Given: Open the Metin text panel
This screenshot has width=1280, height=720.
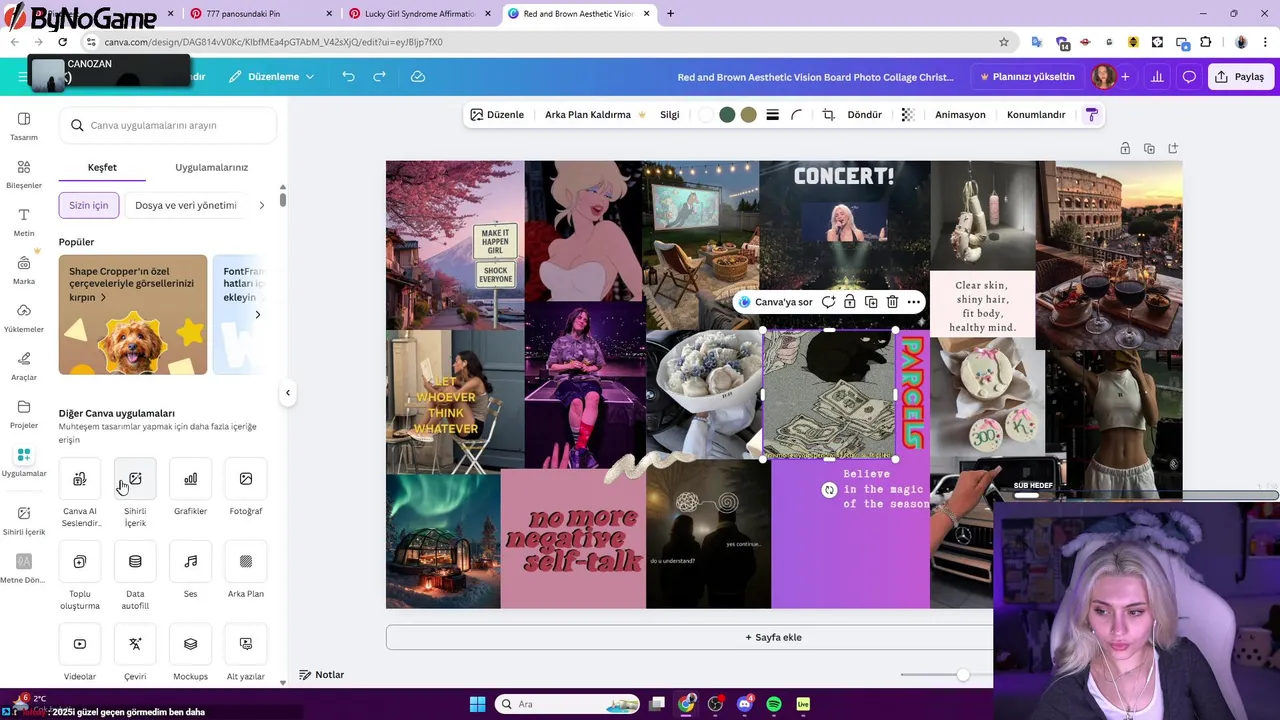Looking at the screenshot, I should point(24,222).
